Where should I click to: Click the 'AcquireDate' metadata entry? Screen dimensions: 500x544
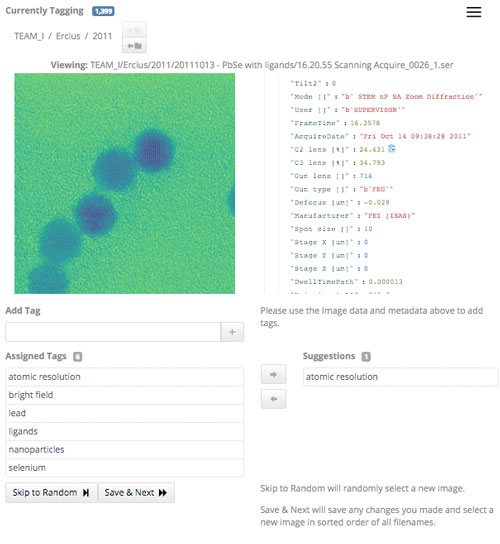click(x=380, y=136)
